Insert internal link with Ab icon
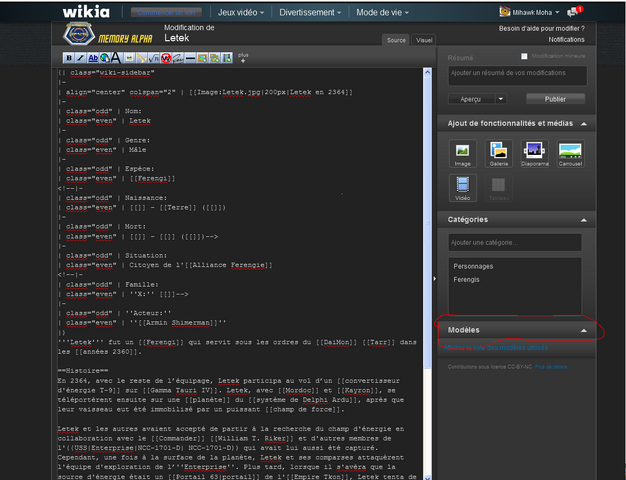Viewport: 626px width, 480px height. point(93,58)
